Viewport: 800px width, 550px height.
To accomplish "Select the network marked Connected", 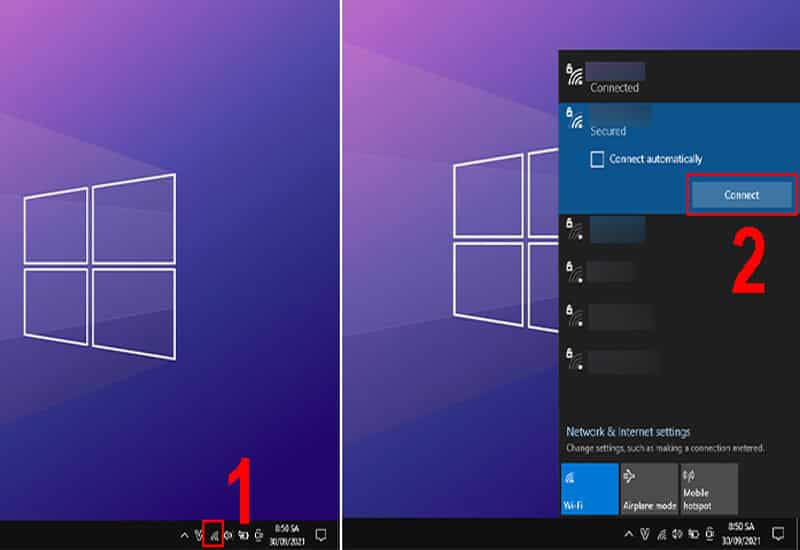I will pyautogui.click(x=679, y=77).
